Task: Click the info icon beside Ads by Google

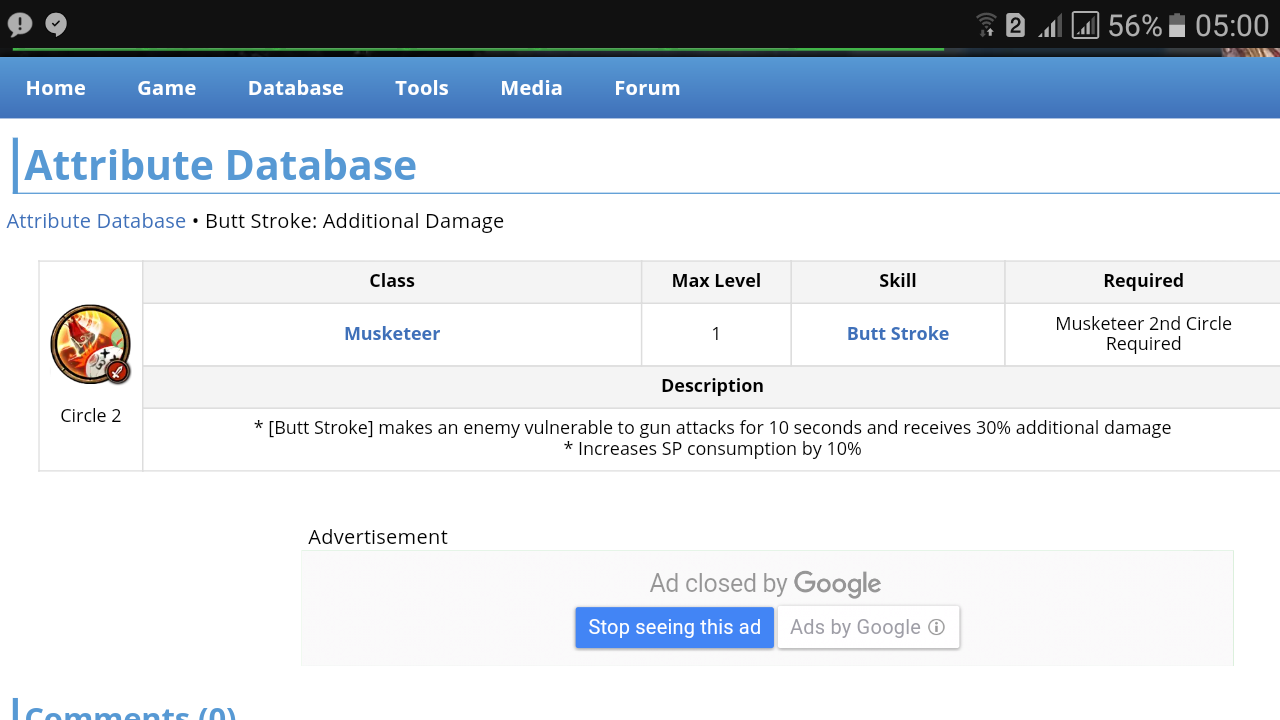Action: tap(936, 627)
